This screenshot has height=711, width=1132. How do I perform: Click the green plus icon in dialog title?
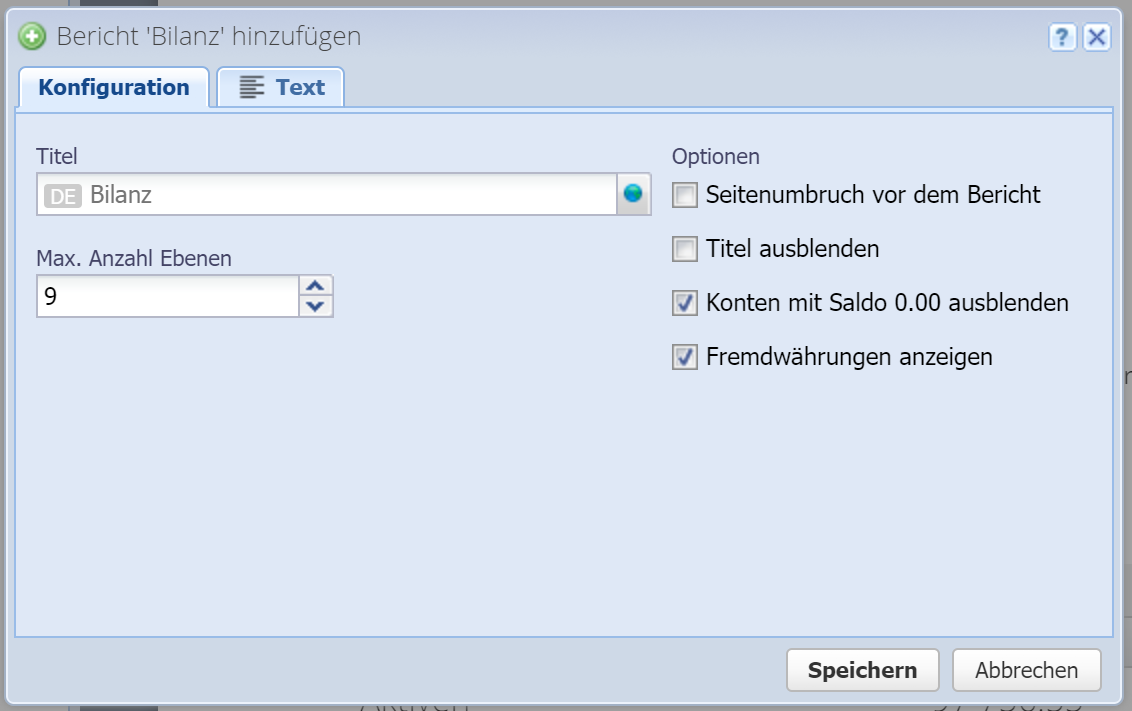(33, 37)
